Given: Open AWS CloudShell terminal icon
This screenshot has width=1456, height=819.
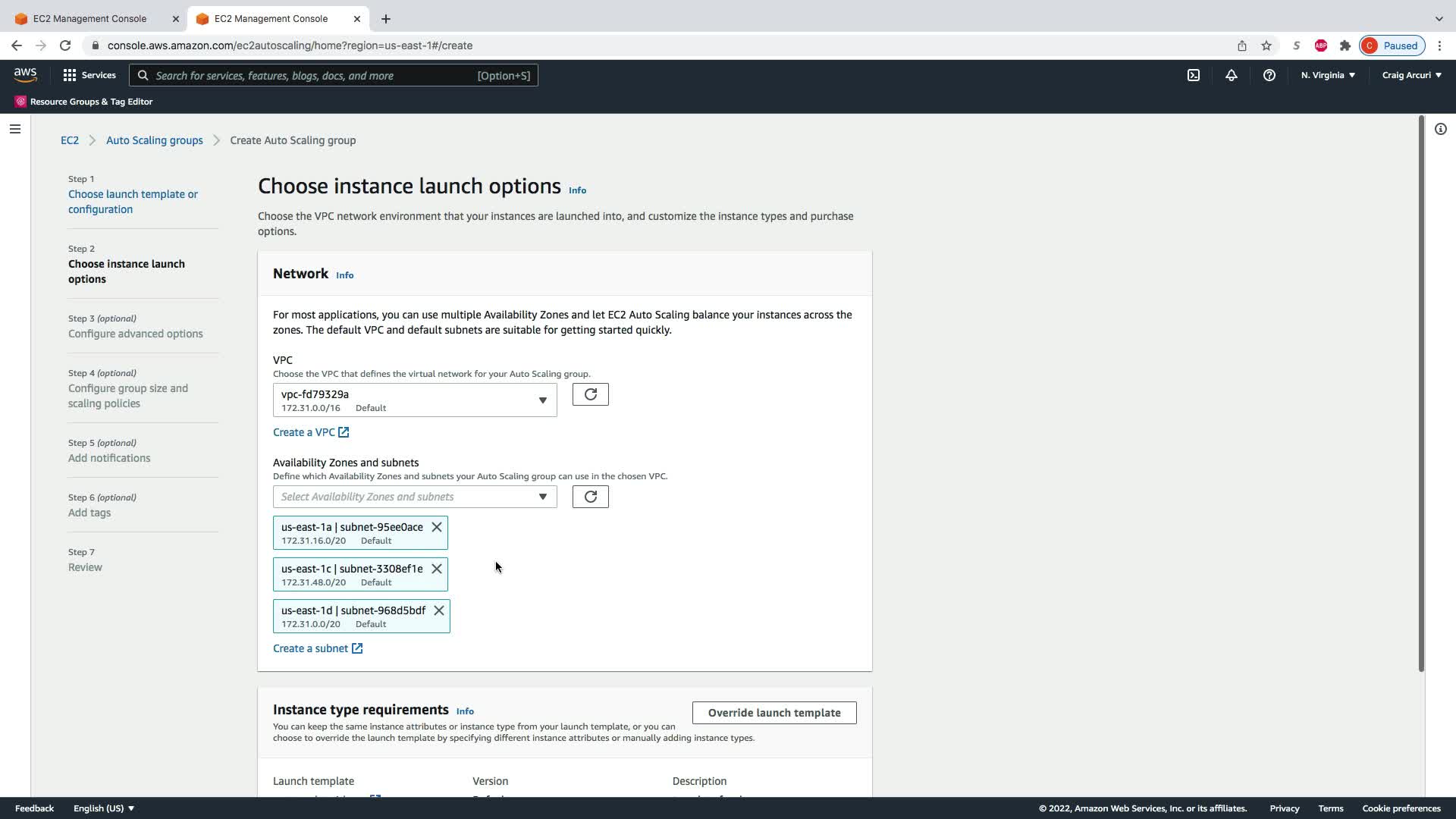Looking at the screenshot, I should (x=1194, y=75).
